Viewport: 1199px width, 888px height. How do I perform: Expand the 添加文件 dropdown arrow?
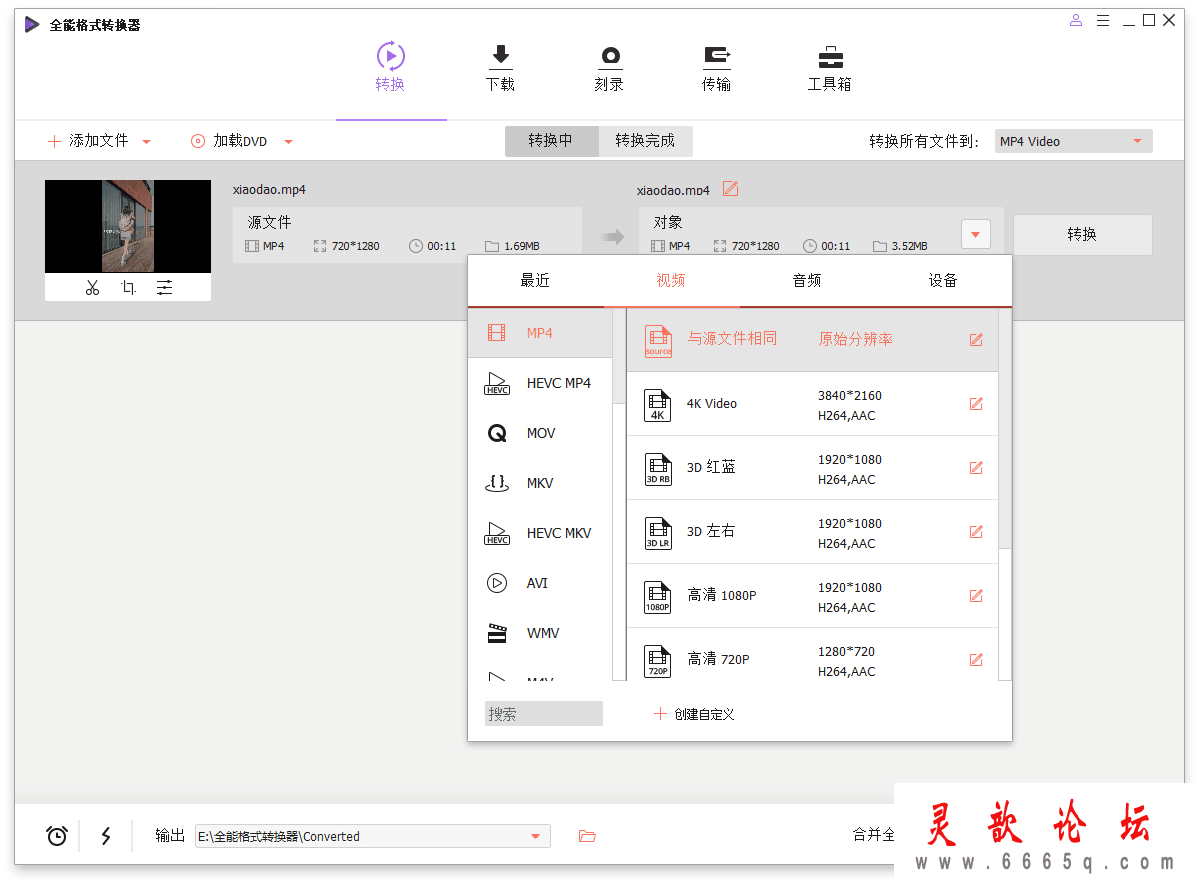coord(147,141)
